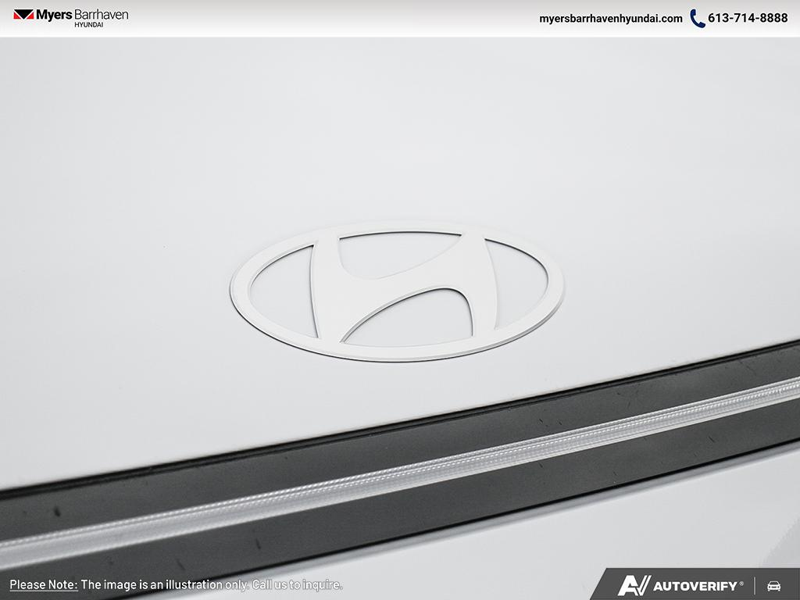This screenshot has height=600, width=800.
Task: Click the registered trademark symbol after AUTOVERIFY
Action: [x=741, y=581]
